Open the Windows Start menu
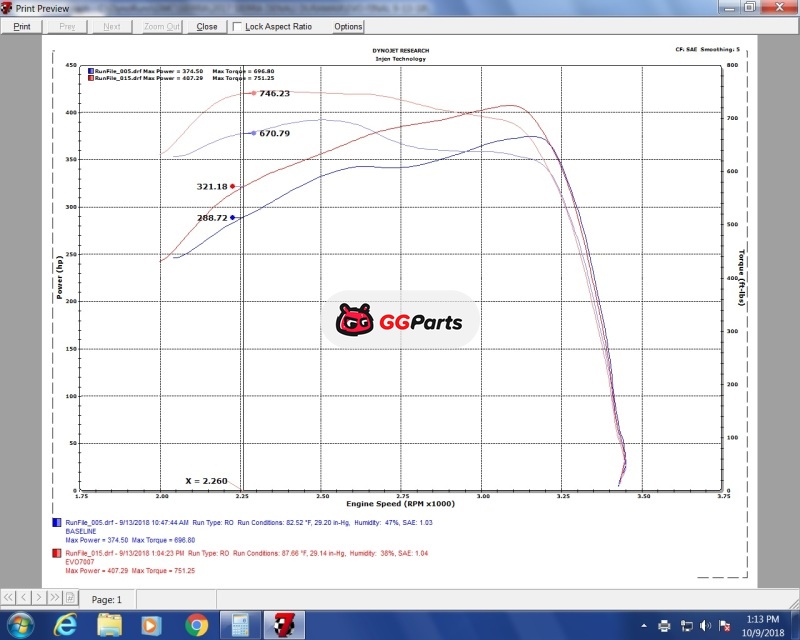The image size is (800, 640). [19, 625]
